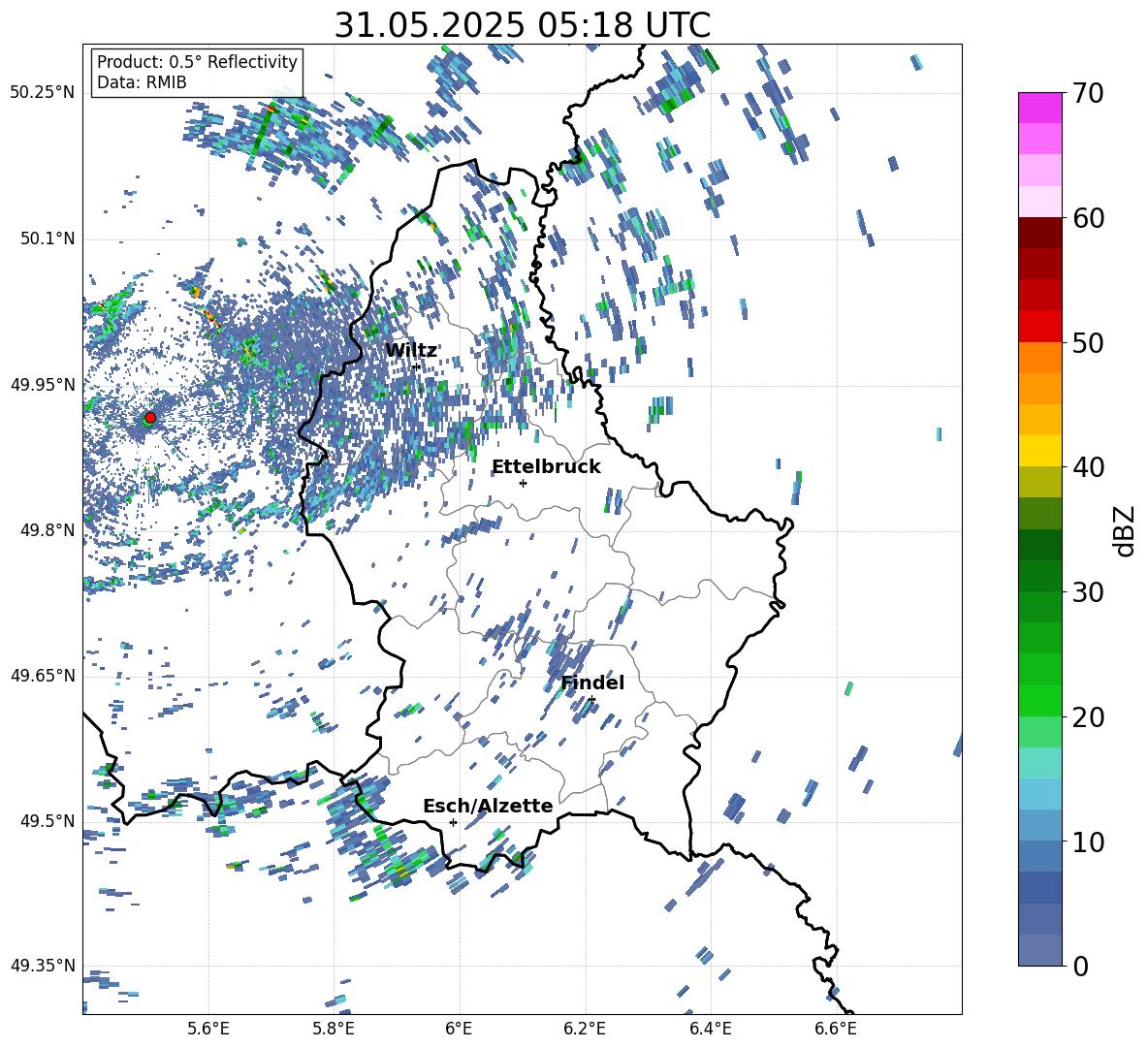Image resolution: width=1148 pixels, height=1048 pixels.
Task: Click the 49.5°N latitude tick label
Action: pyautogui.click(x=47, y=821)
